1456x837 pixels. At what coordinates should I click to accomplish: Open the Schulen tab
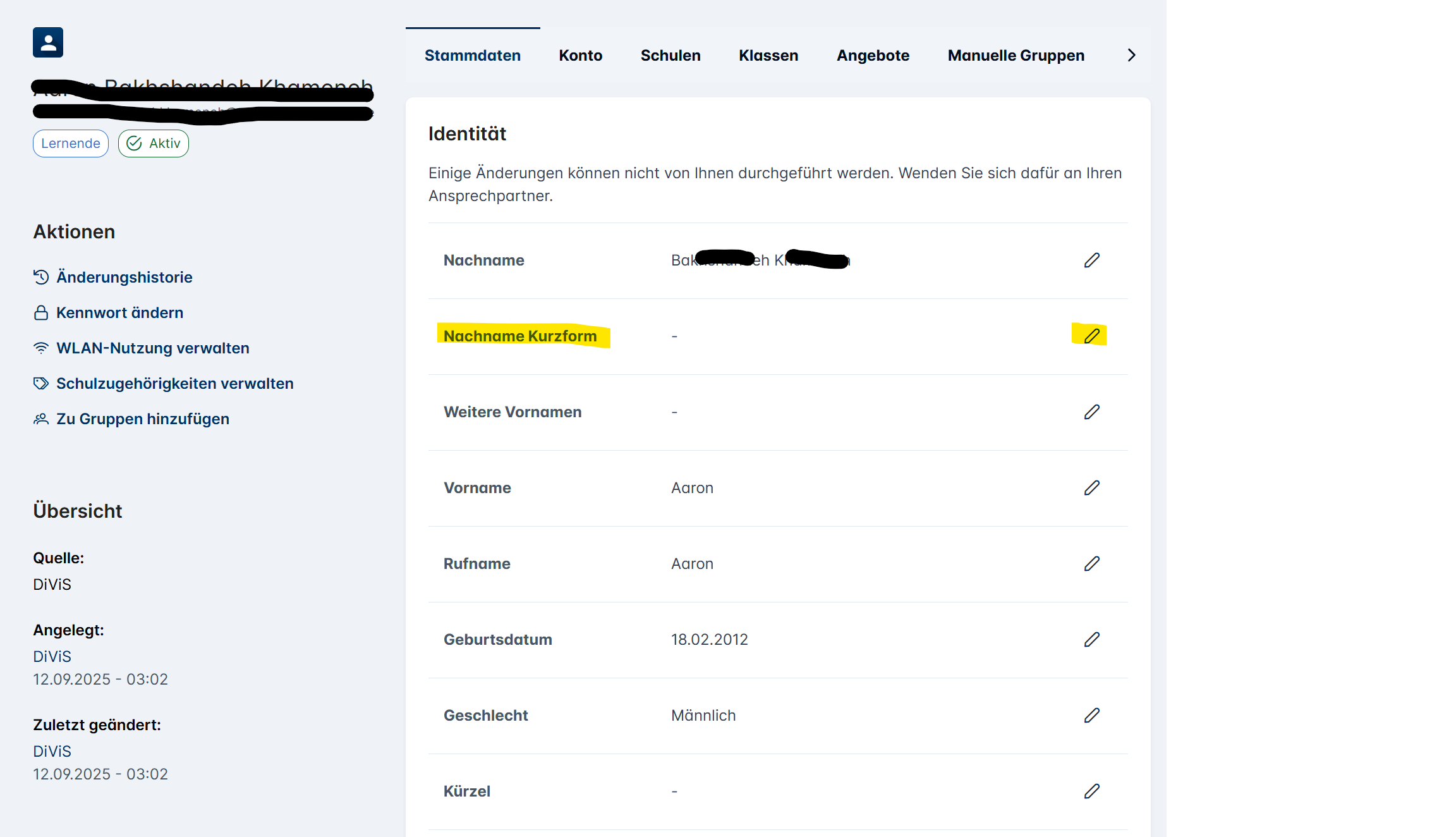[670, 56]
